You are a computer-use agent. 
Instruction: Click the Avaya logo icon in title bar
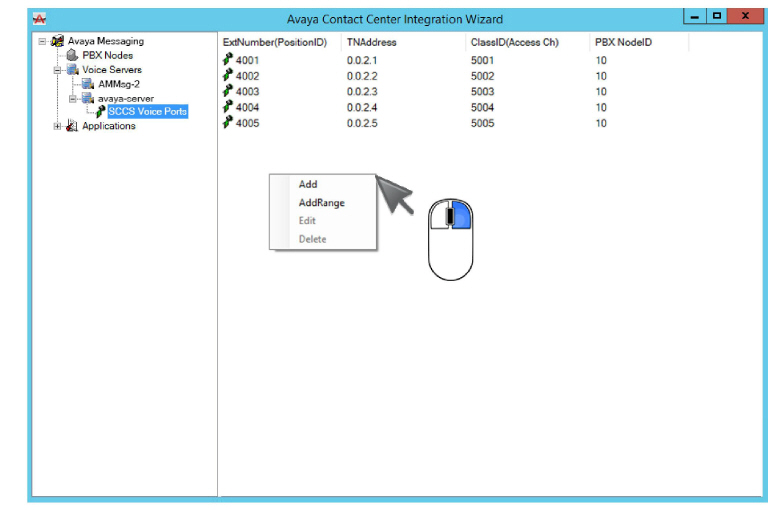click(x=39, y=19)
